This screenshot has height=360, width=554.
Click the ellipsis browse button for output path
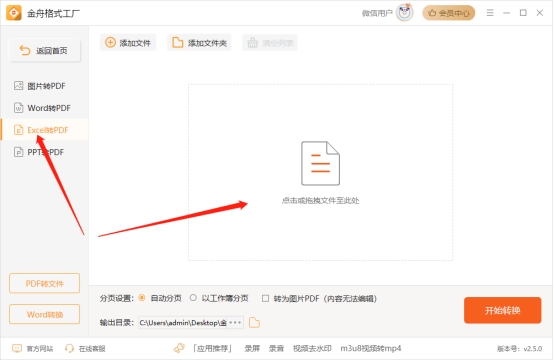pos(235,323)
